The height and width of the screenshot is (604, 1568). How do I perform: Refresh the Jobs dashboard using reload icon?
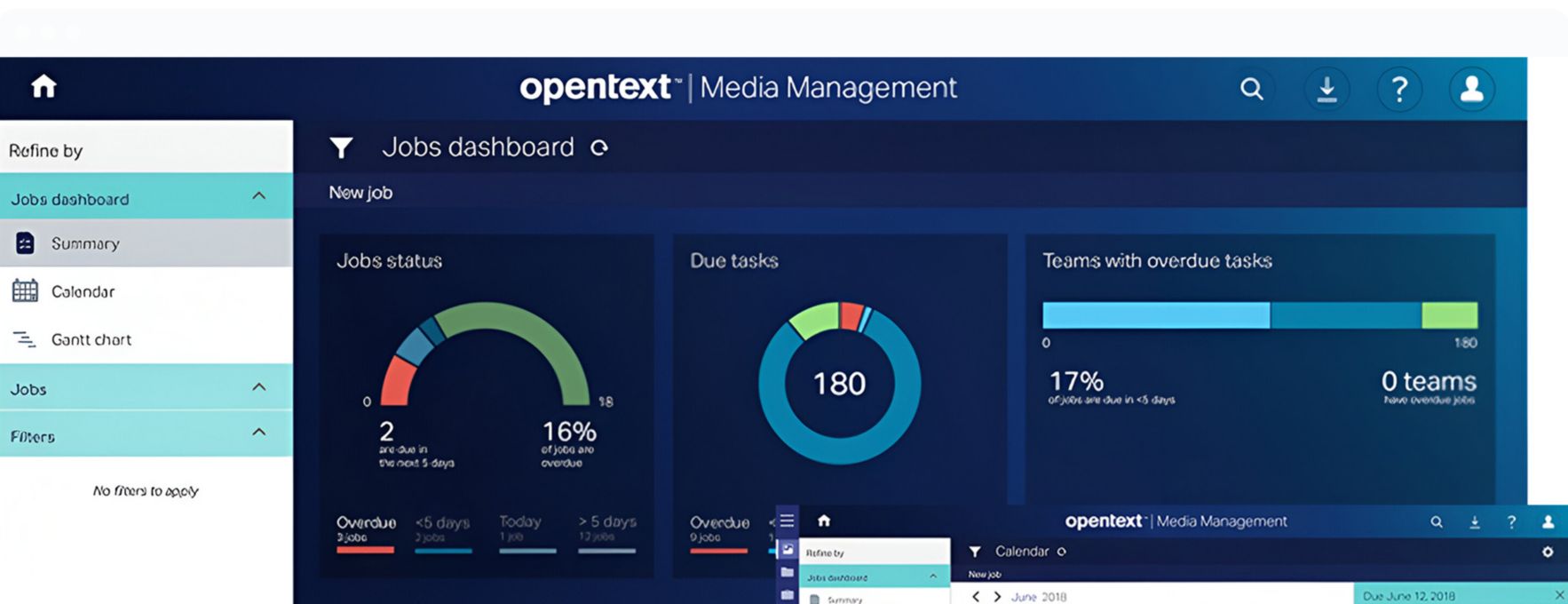click(x=600, y=147)
